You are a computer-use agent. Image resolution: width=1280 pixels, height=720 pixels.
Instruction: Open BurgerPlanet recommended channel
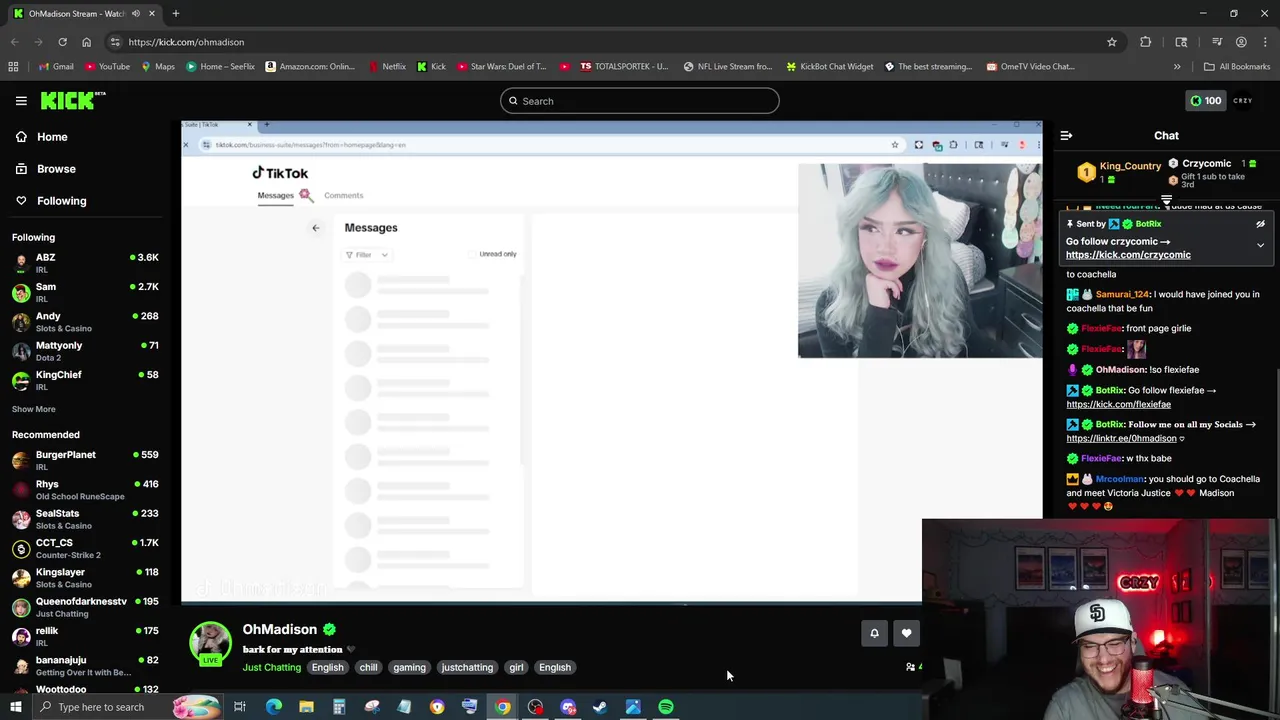tap(85, 460)
